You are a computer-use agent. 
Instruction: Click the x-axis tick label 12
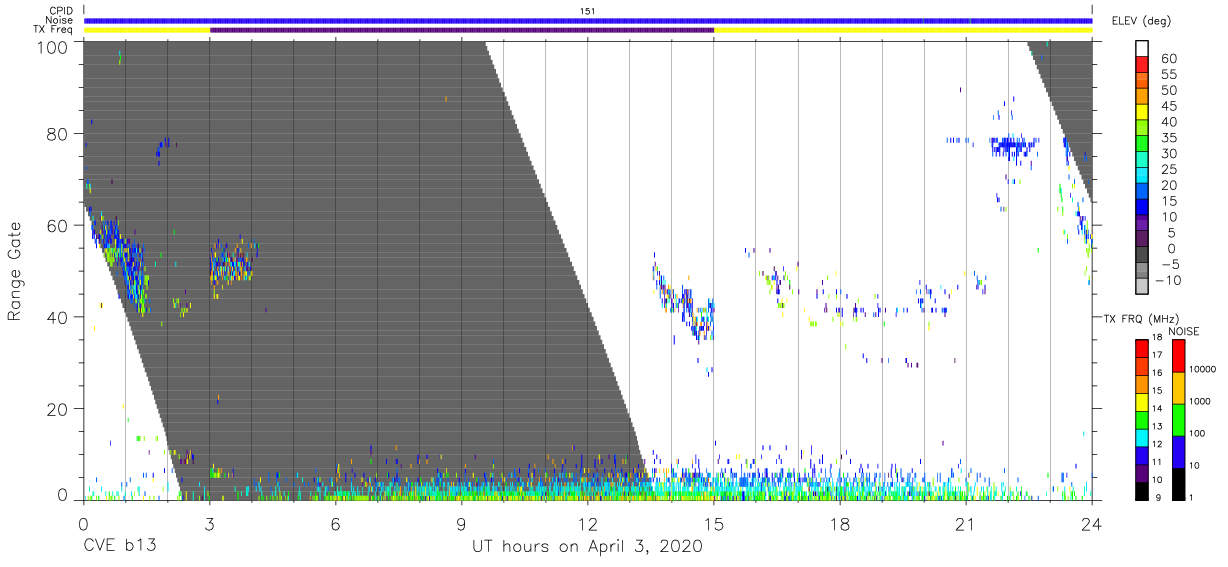(x=588, y=524)
